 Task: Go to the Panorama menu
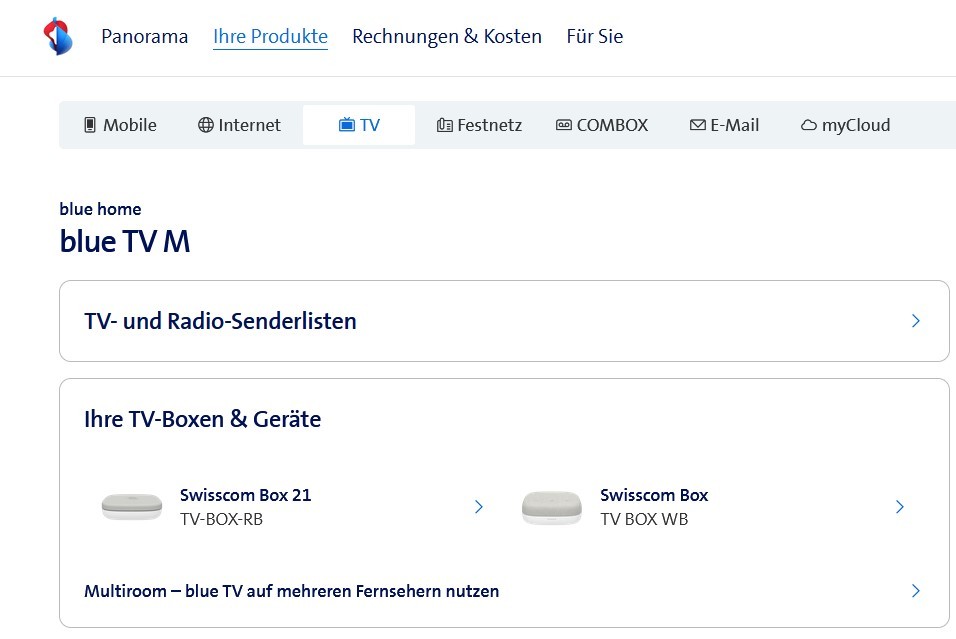point(144,37)
